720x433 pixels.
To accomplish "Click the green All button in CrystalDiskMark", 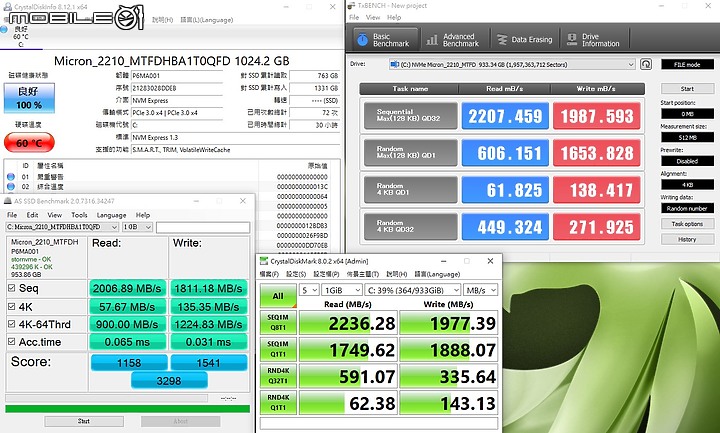I will pos(278,296).
